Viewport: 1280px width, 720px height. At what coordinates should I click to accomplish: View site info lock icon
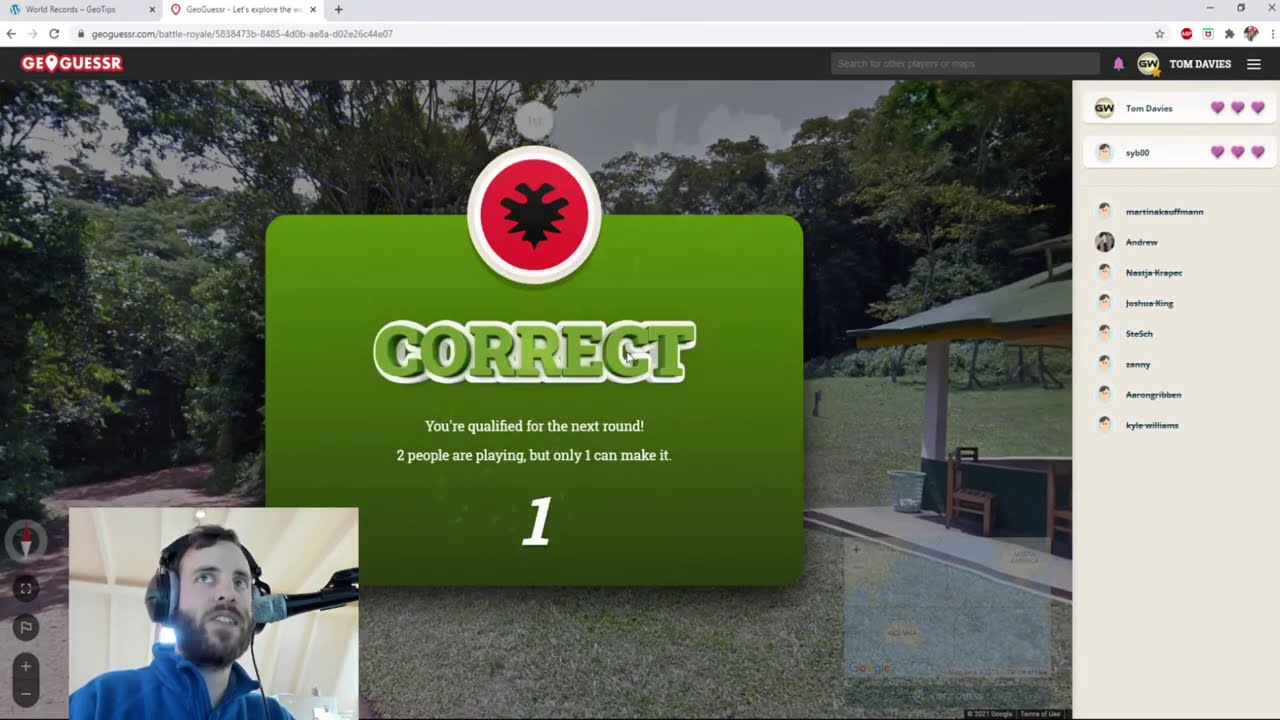81,34
